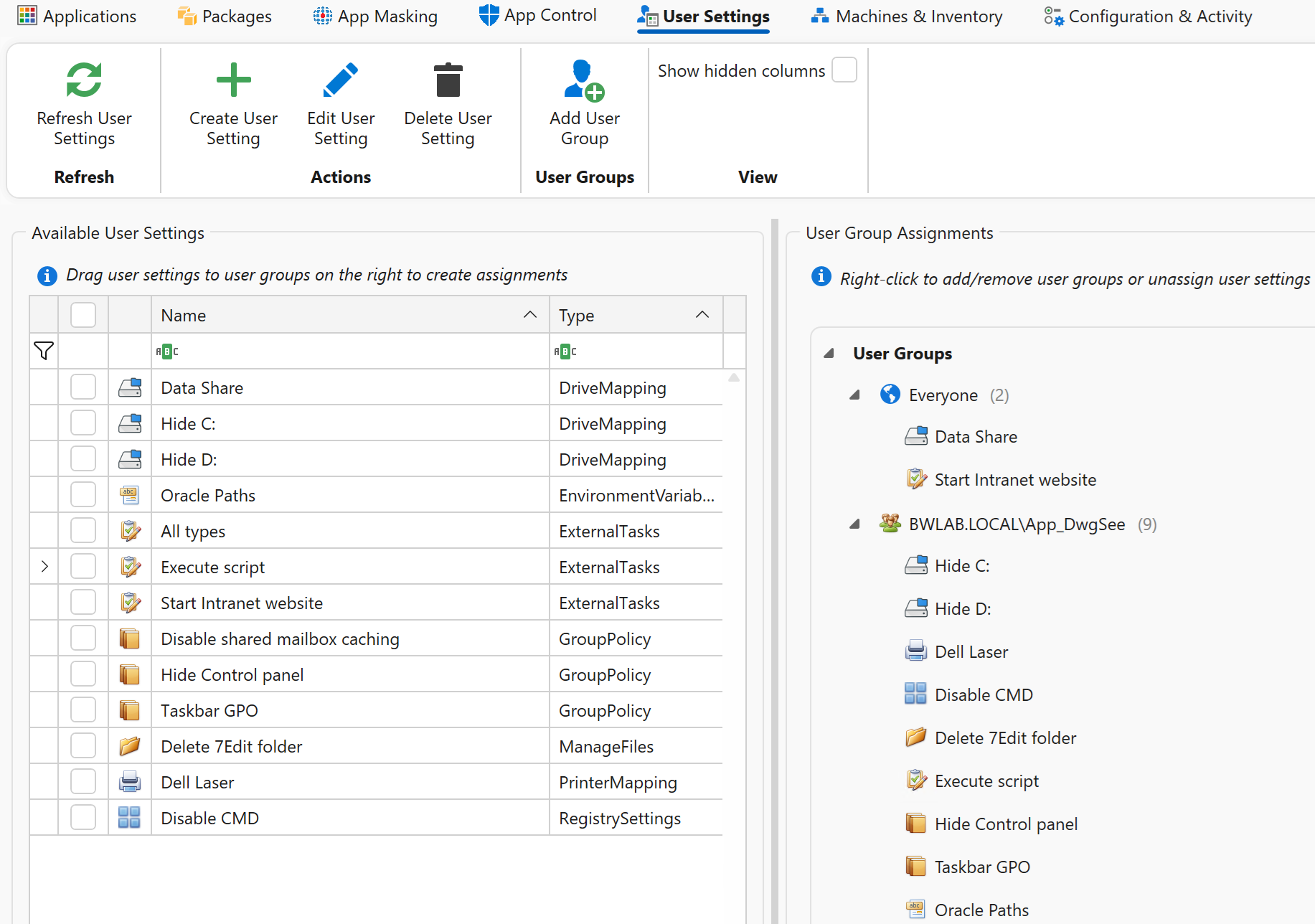Enable the Show hidden columns checkbox

(844, 70)
